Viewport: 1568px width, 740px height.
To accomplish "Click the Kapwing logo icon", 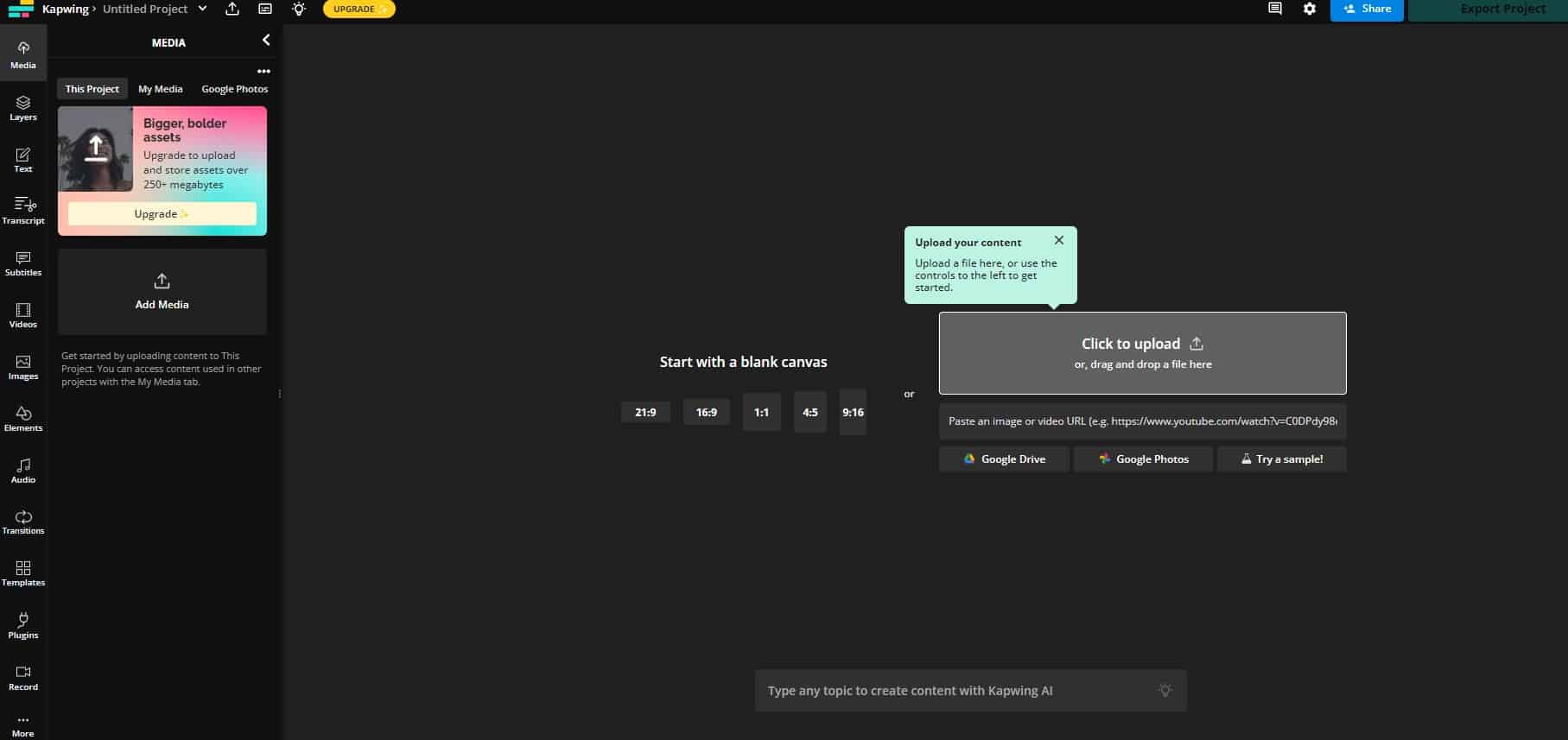I will pyautogui.click(x=20, y=9).
